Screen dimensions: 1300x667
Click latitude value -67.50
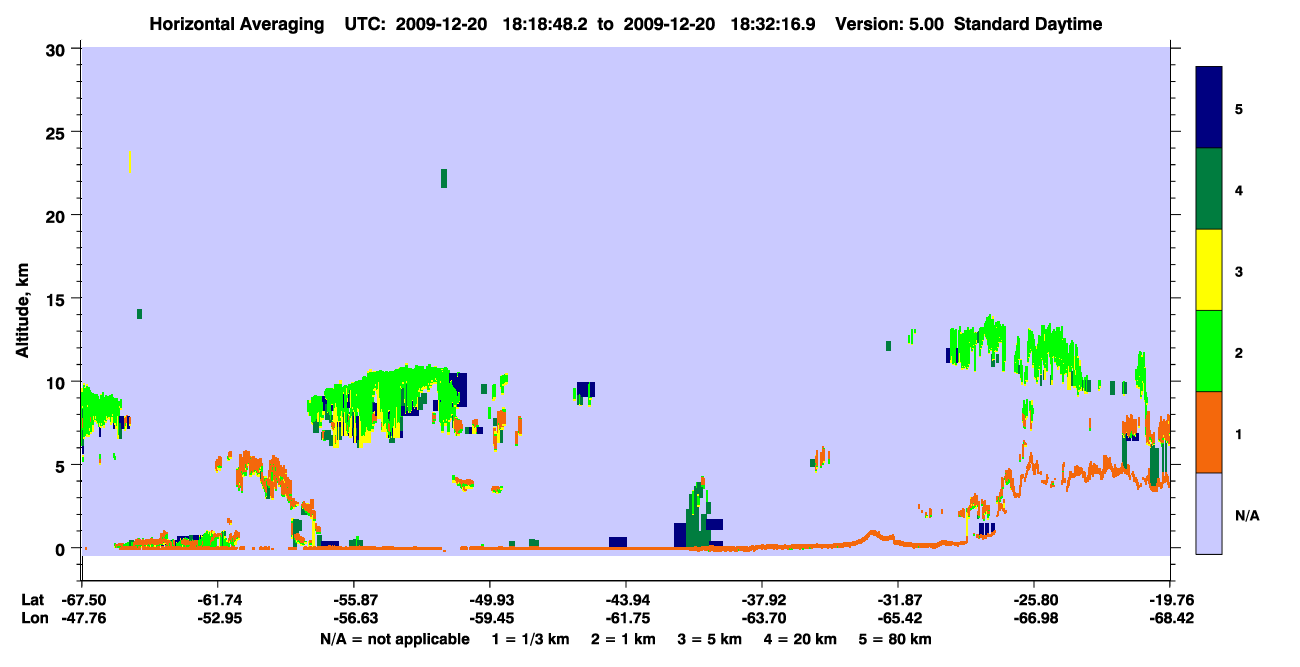[x=82, y=600]
